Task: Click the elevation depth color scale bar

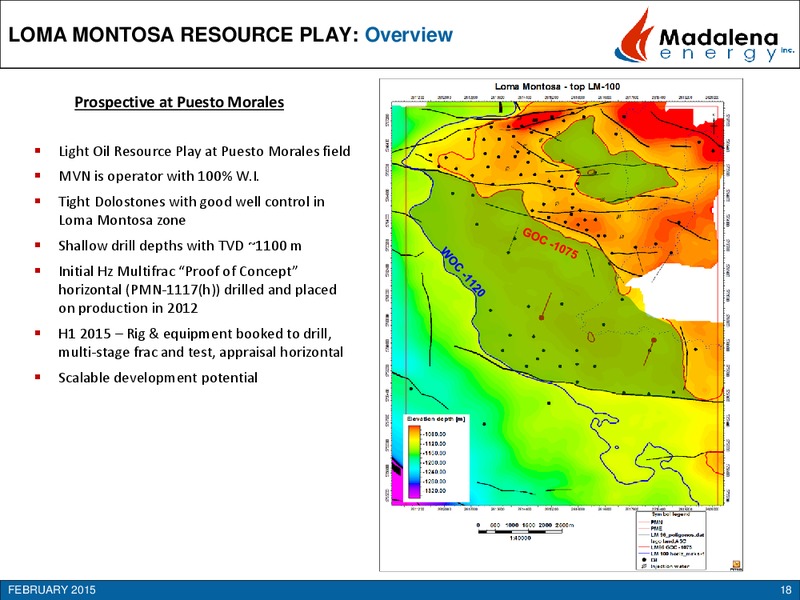Action: tap(414, 462)
